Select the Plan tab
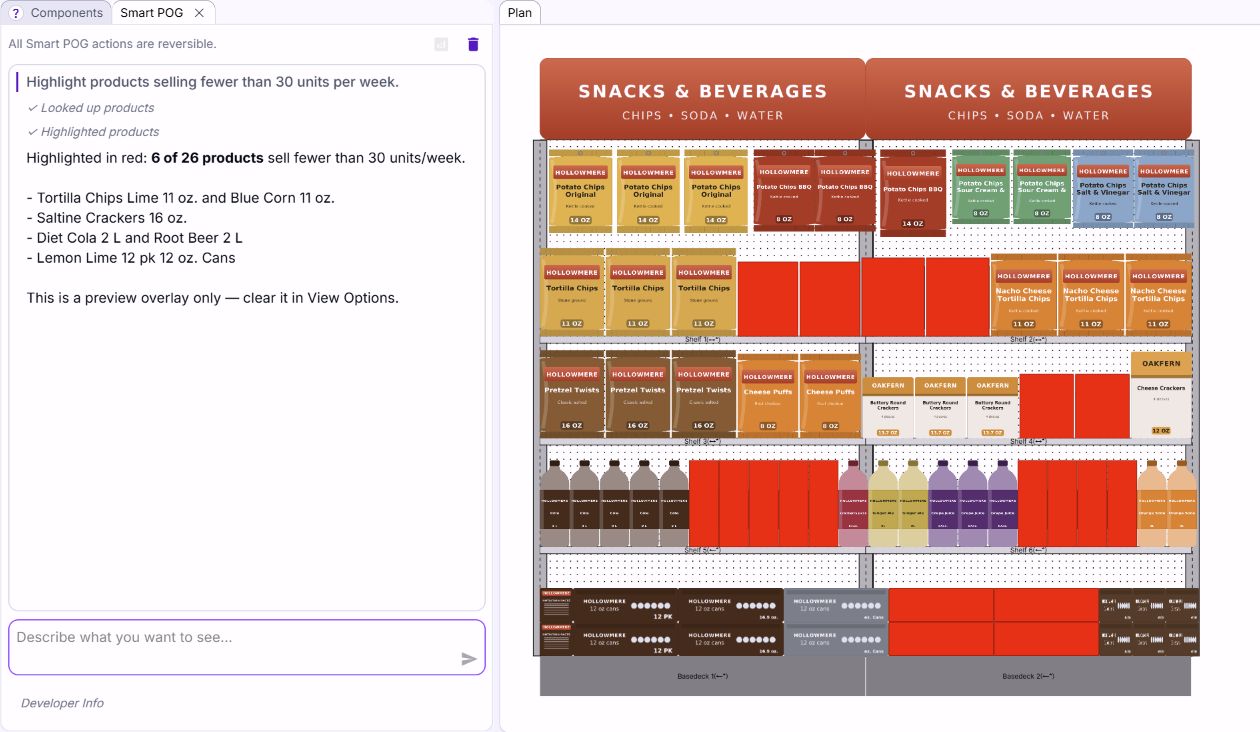The height and width of the screenshot is (732, 1260). click(x=520, y=13)
